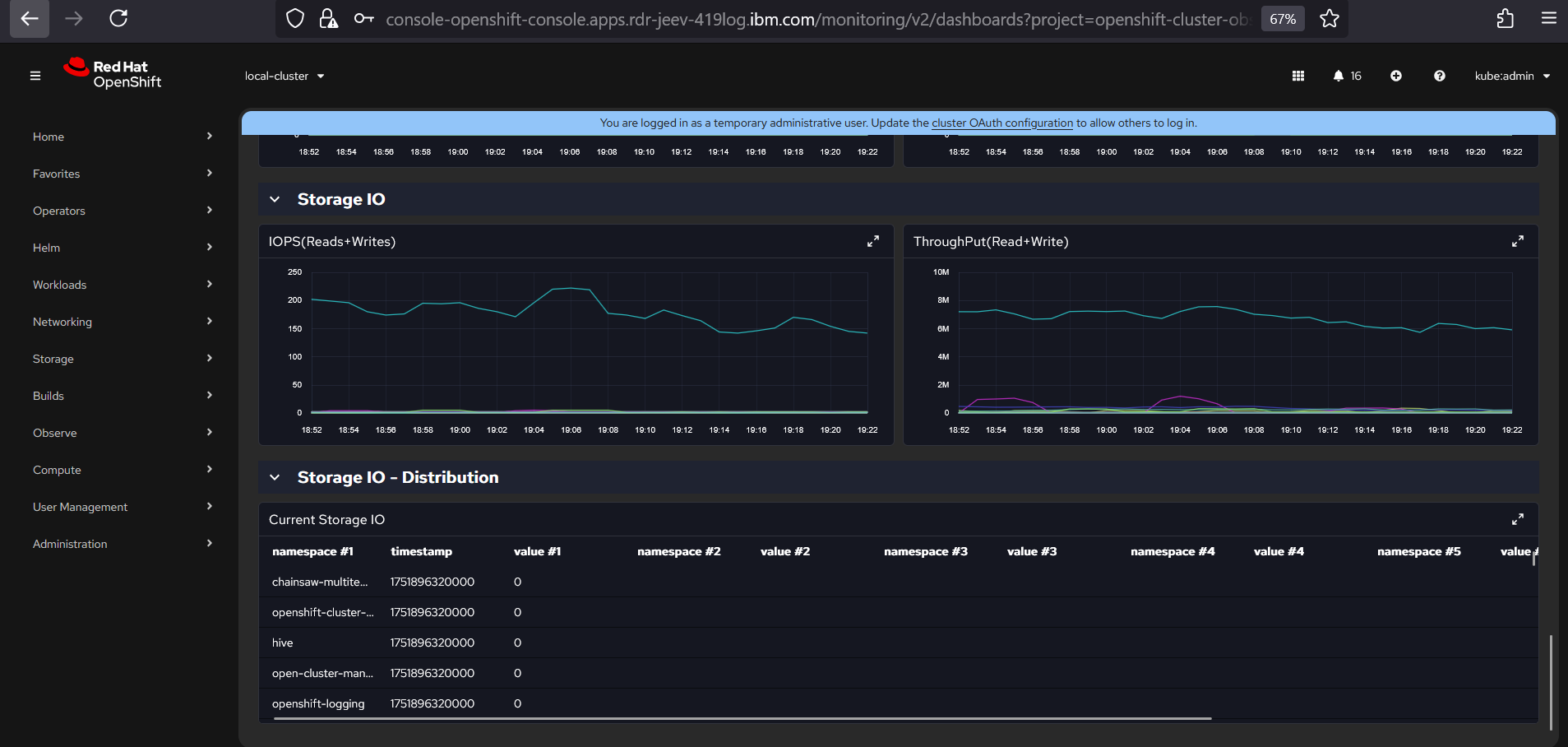Screen dimensions: 1568x747
Task: Expand the IOPS(Reads+Writes) chart to fullscreen
Action: pos(873,241)
